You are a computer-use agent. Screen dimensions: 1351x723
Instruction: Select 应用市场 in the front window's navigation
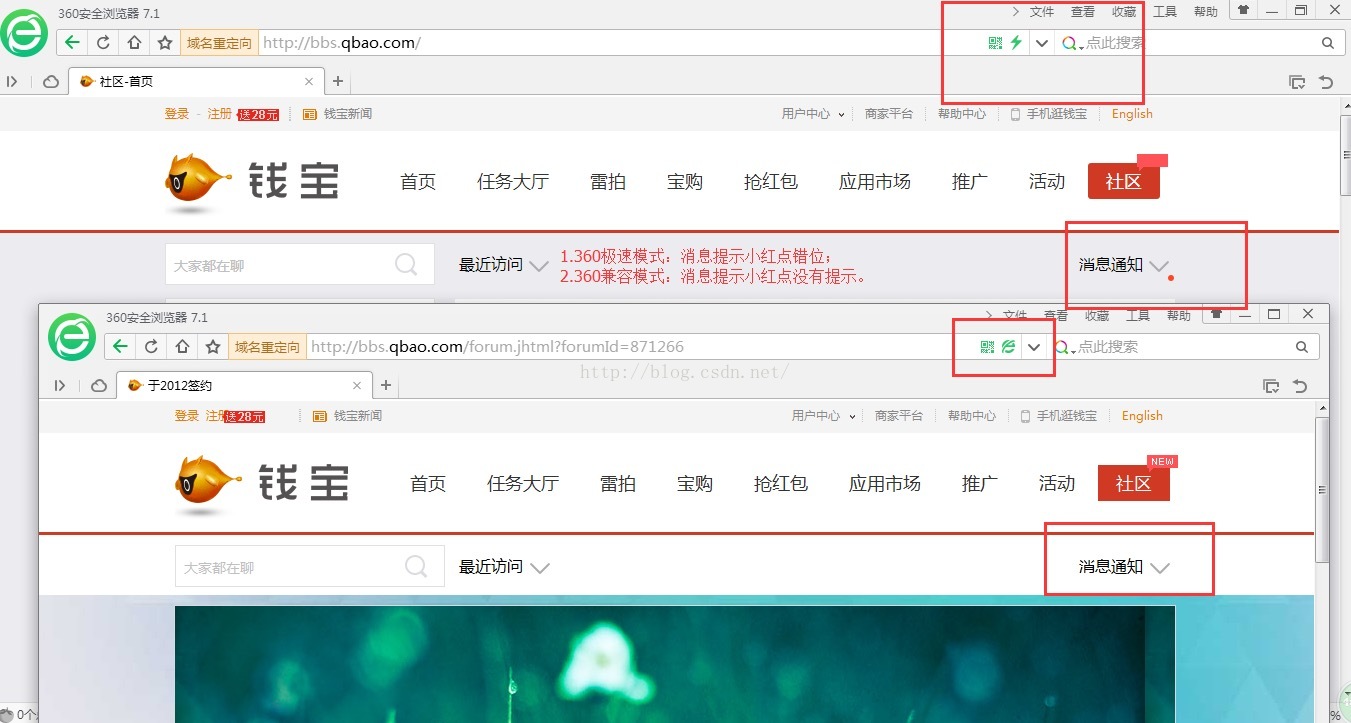pos(885,484)
